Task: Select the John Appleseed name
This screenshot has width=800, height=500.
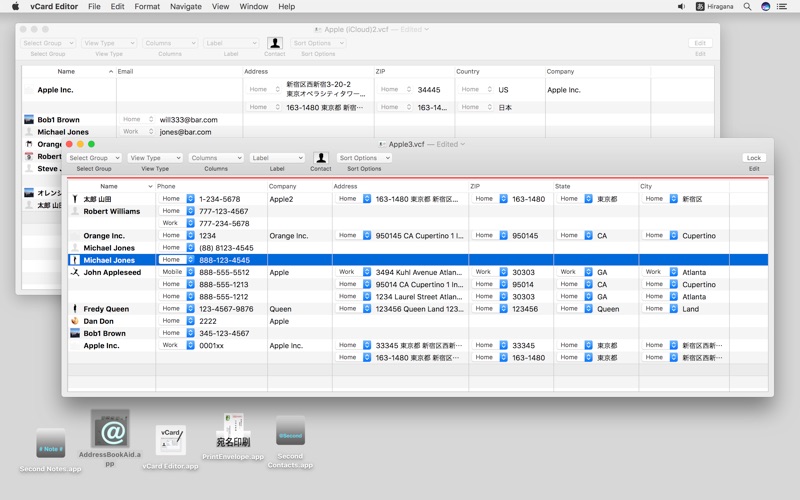Action: pos(112,272)
